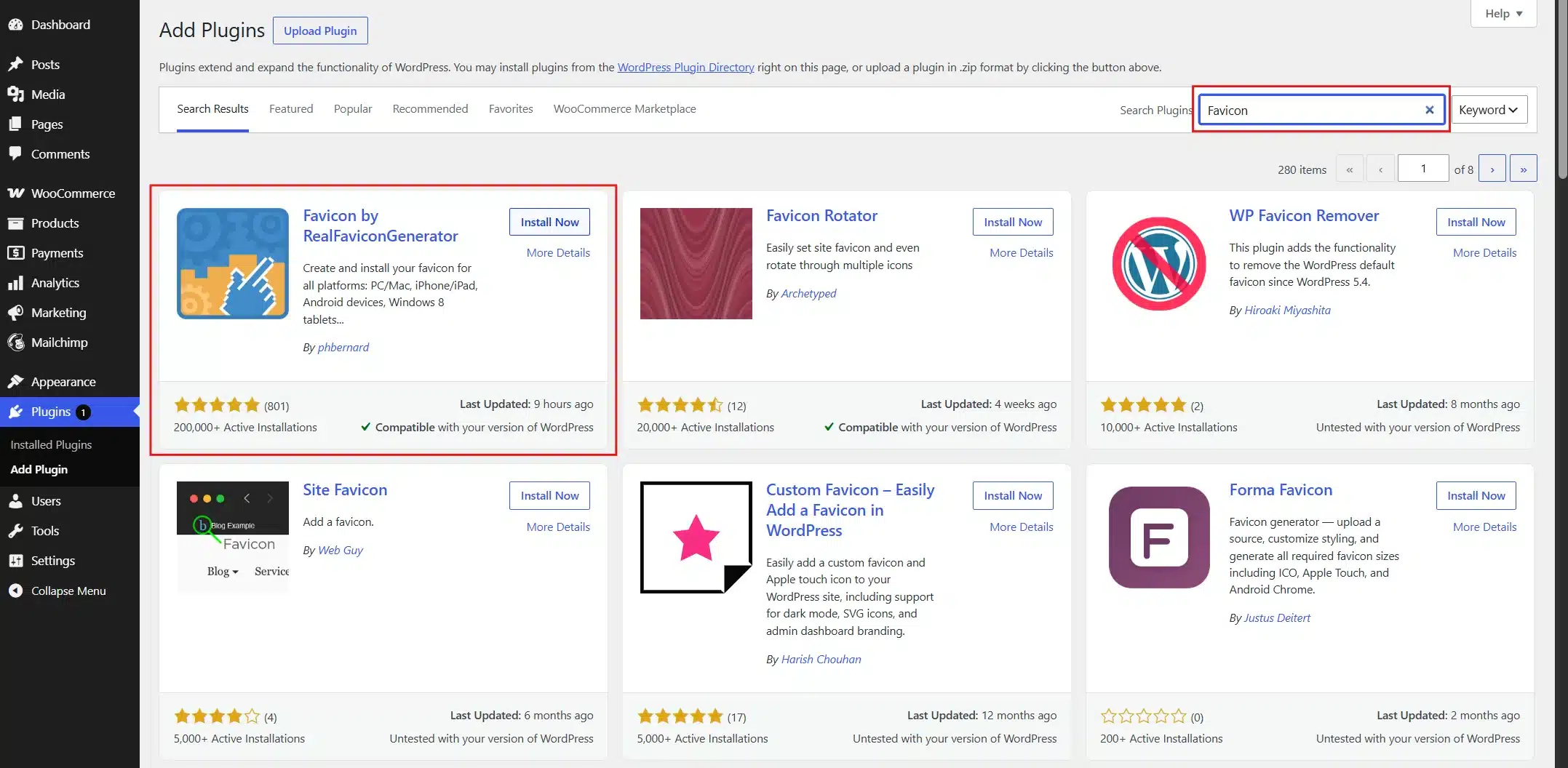View More Details for Site Favicon
This screenshot has height=768, width=1568.
pos(558,527)
